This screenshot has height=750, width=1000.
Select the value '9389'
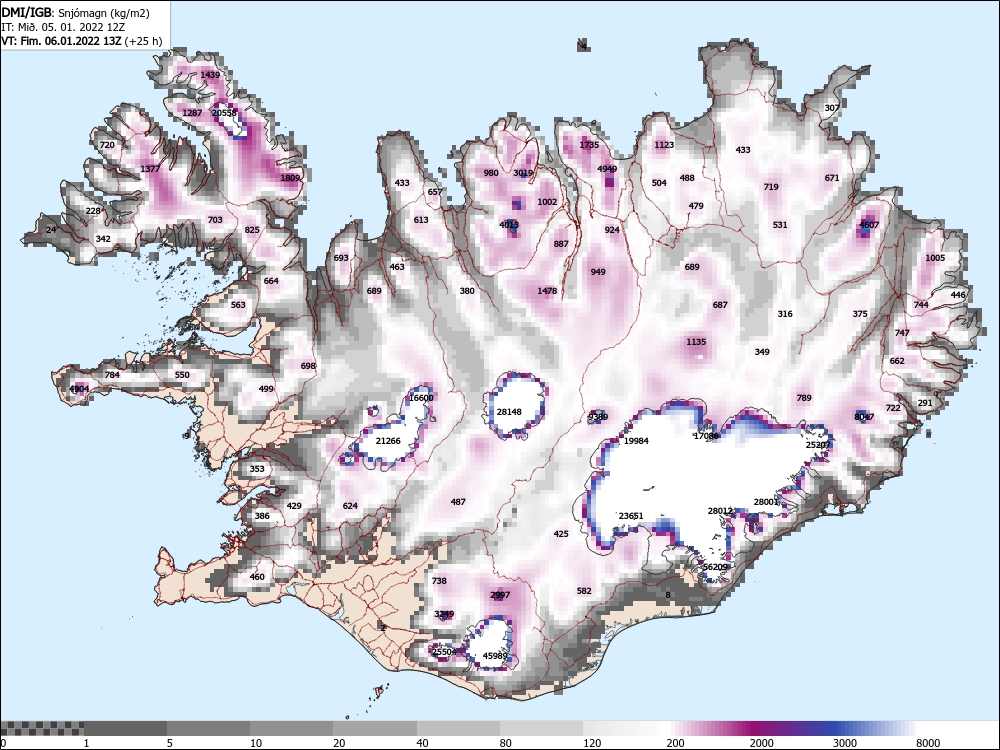click(598, 417)
